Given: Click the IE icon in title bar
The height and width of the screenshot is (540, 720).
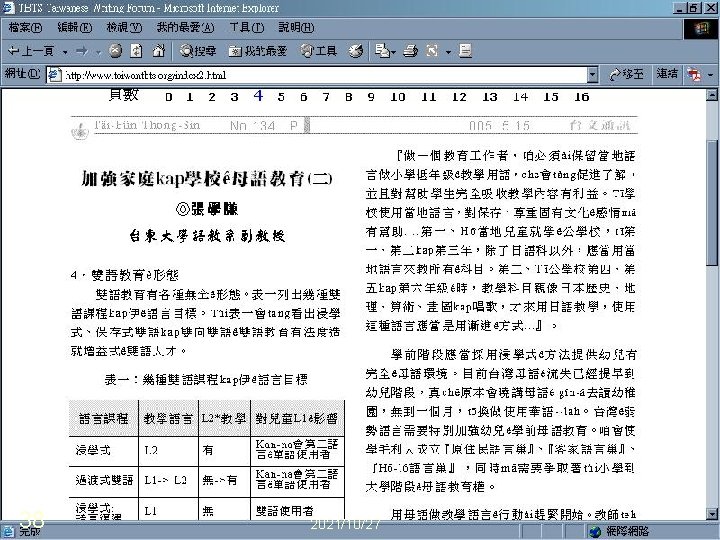Looking at the screenshot, I should pos(8,8).
